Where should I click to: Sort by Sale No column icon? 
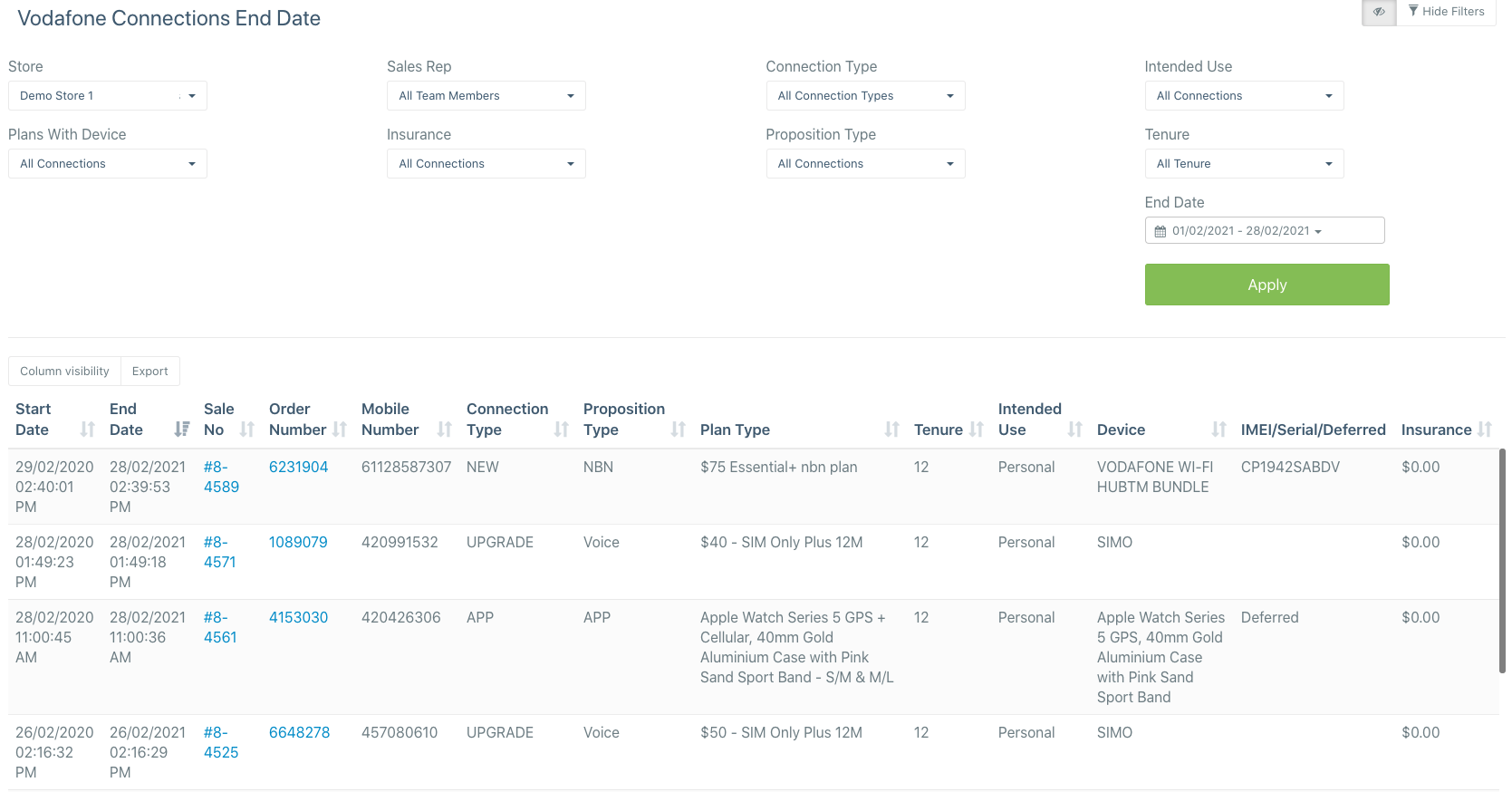coord(246,430)
